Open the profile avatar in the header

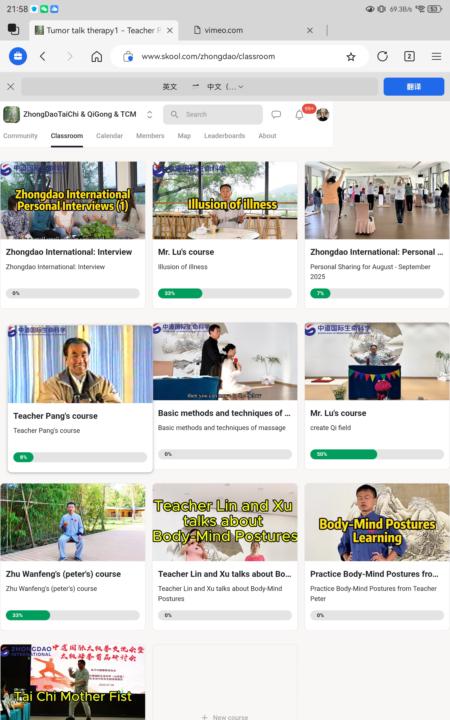(323, 115)
